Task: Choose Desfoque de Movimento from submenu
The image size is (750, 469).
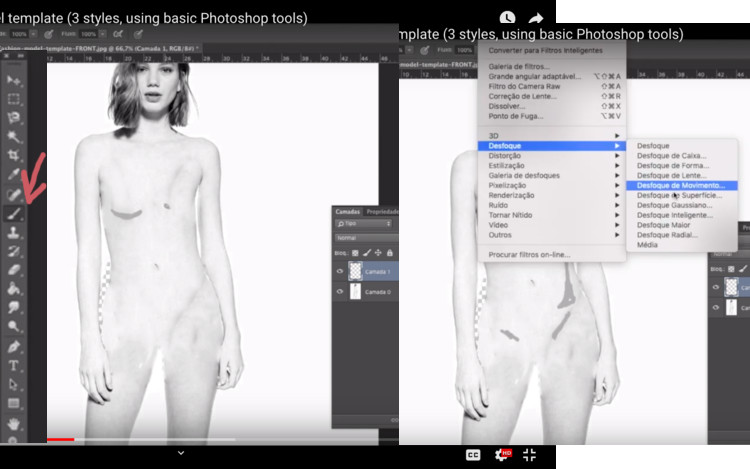Action: point(682,185)
